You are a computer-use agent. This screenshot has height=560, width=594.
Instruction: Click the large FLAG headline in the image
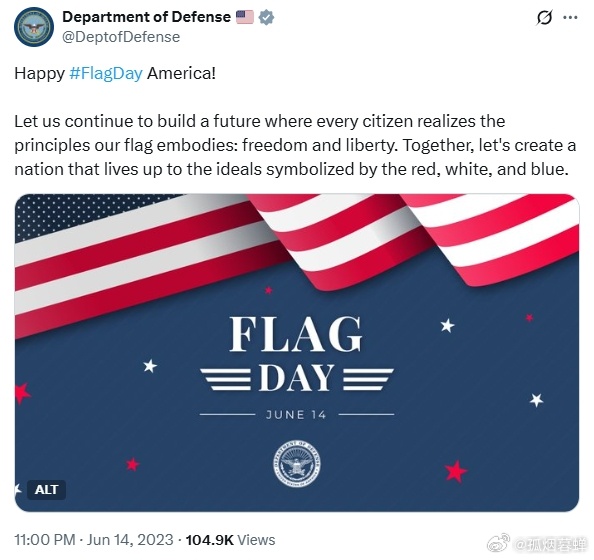click(296, 335)
